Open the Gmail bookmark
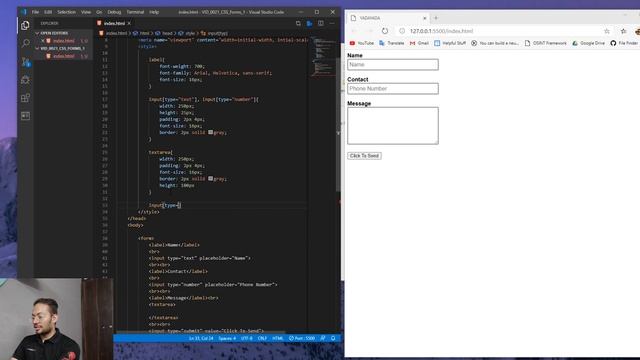The width and height of the screenshot is (640, 360). (419, 43)
